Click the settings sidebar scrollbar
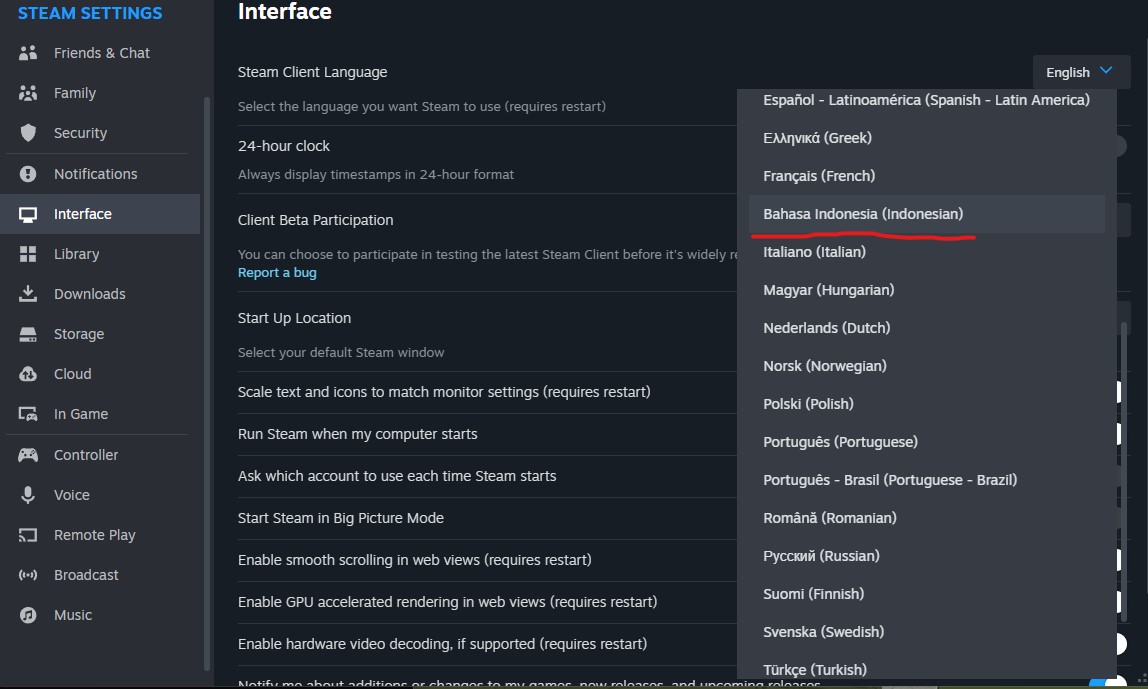Viewport: 1148px width, 689px height. point(207,380)
